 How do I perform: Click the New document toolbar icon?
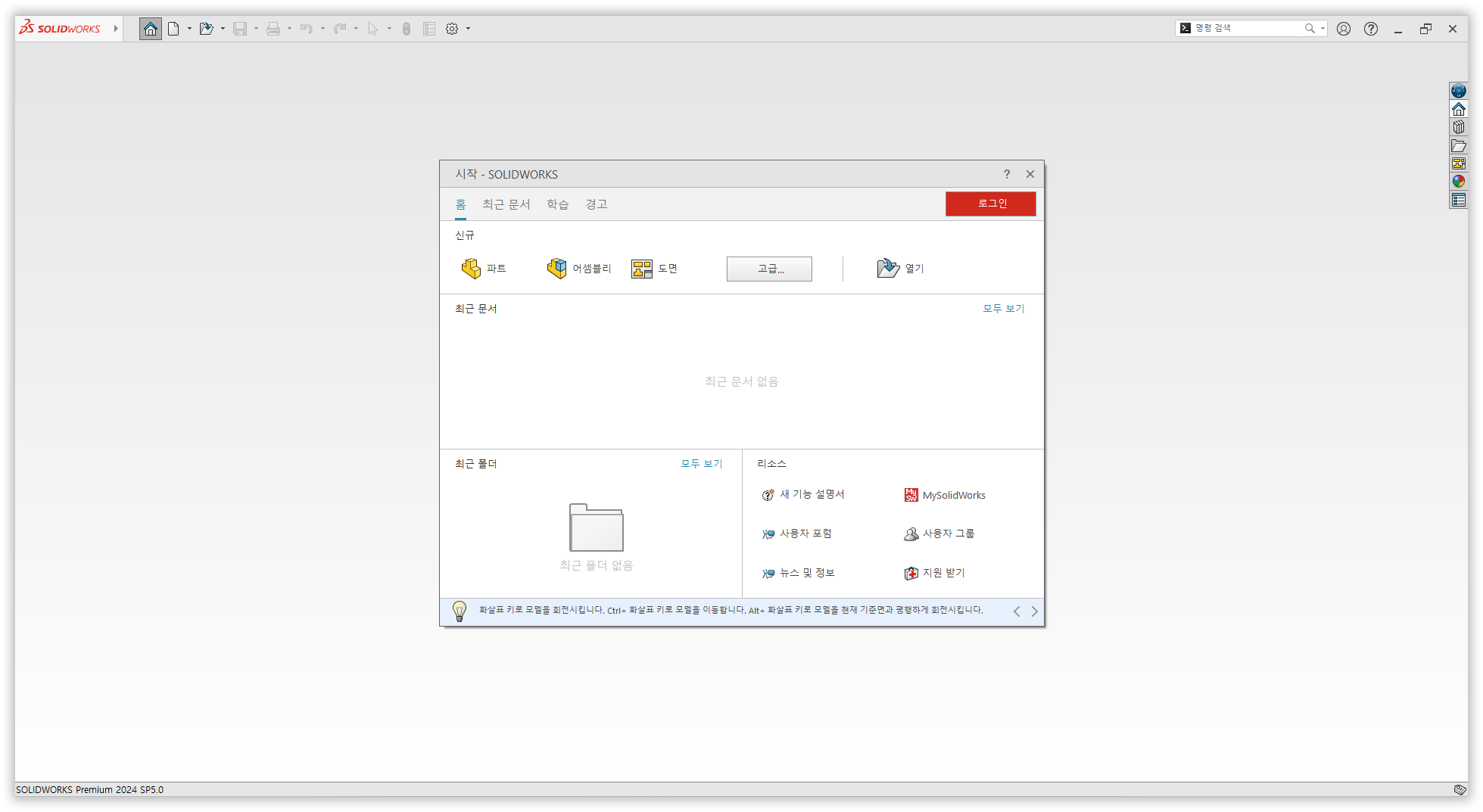tap(173, 29)
